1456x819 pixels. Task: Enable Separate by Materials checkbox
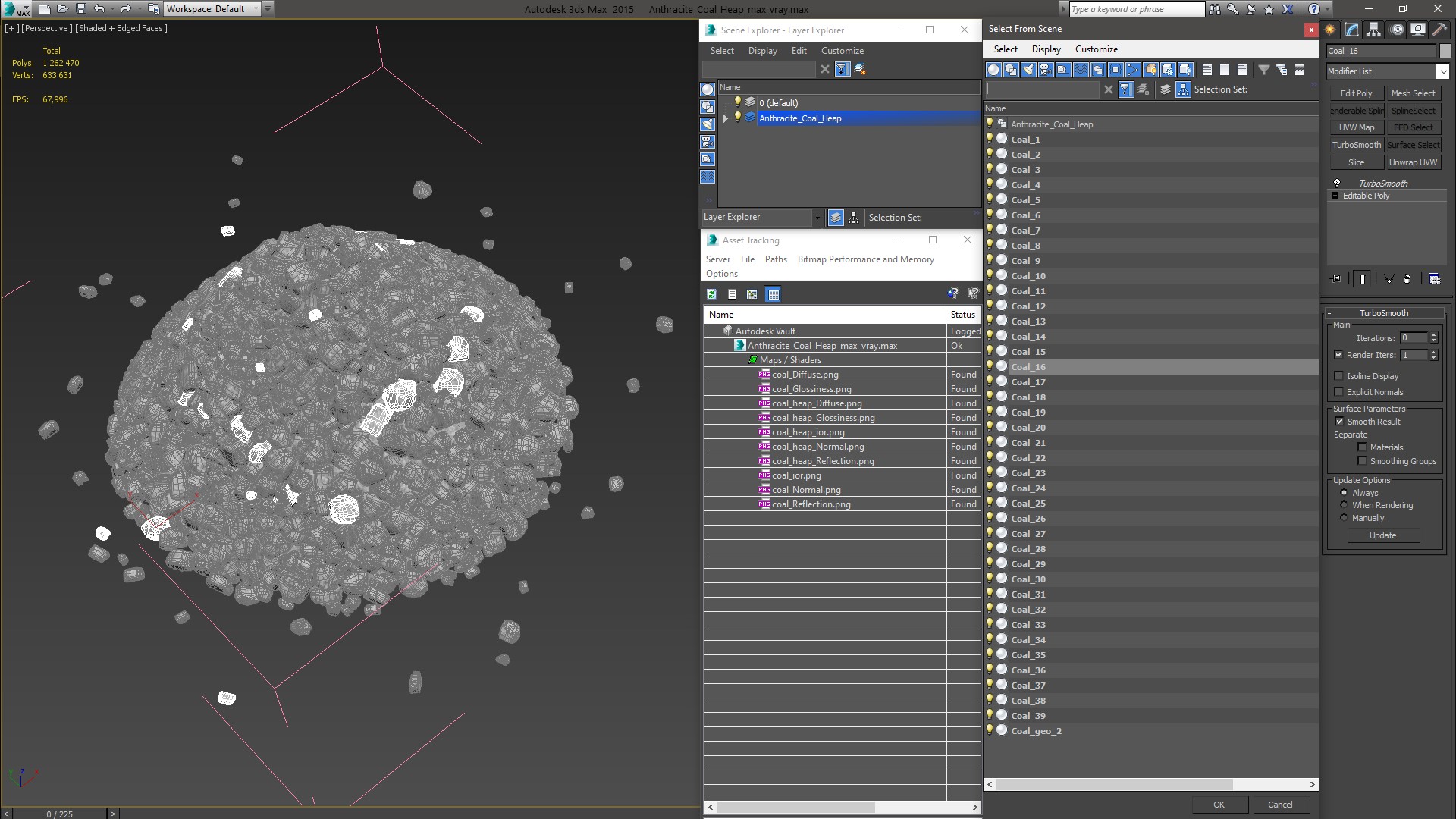1362,447
